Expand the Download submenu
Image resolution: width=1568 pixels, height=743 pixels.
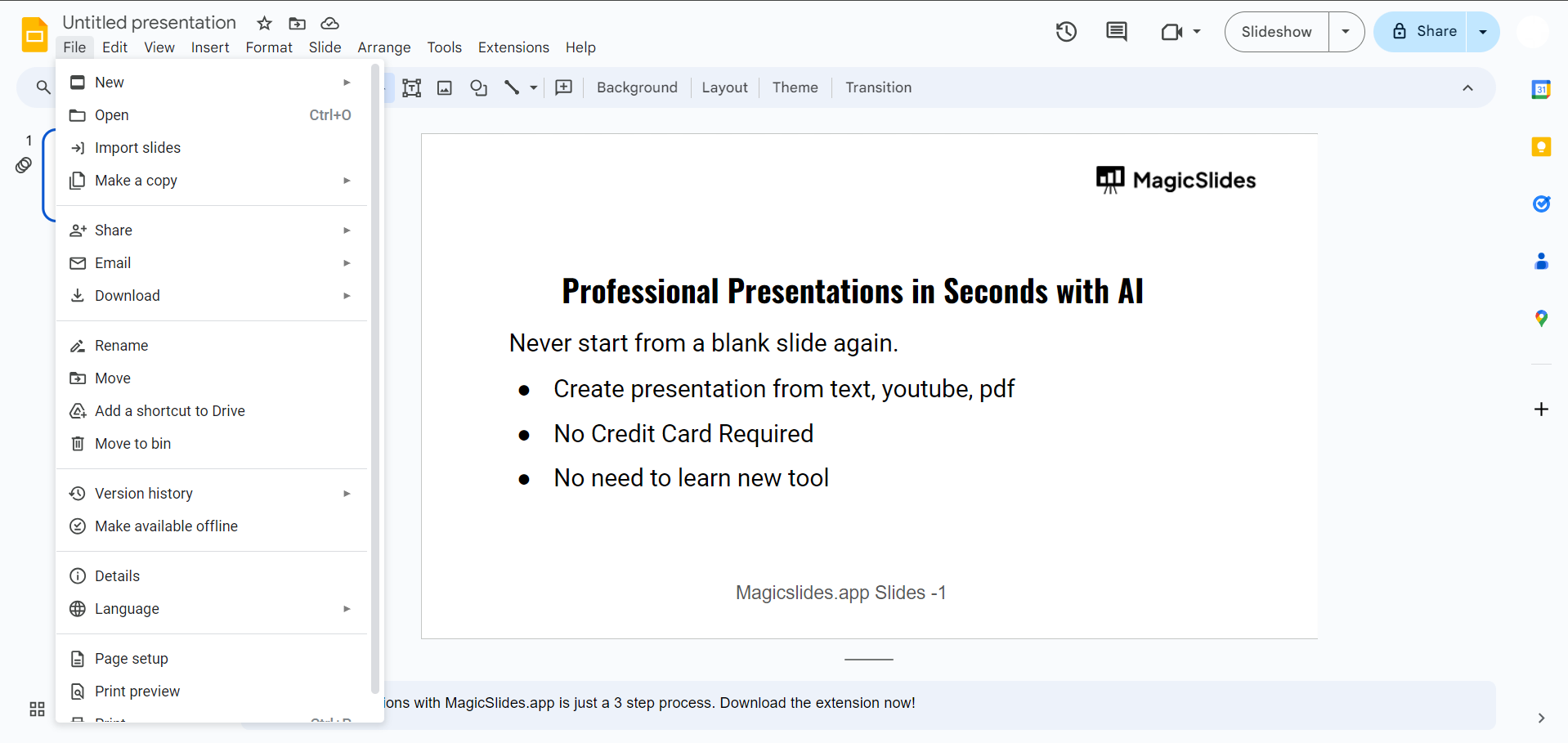211,296
